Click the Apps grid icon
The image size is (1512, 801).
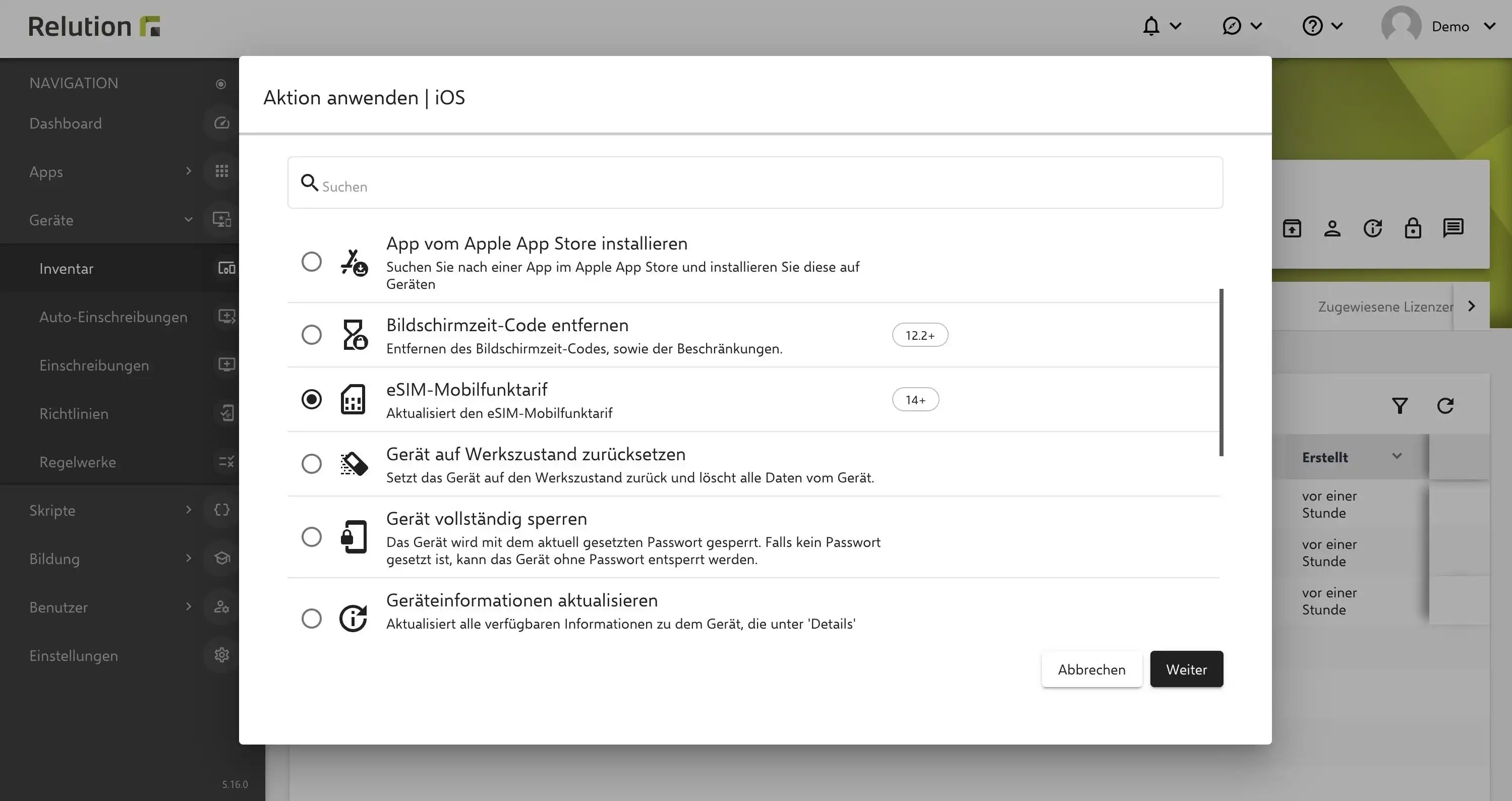(x=221, y=171)
